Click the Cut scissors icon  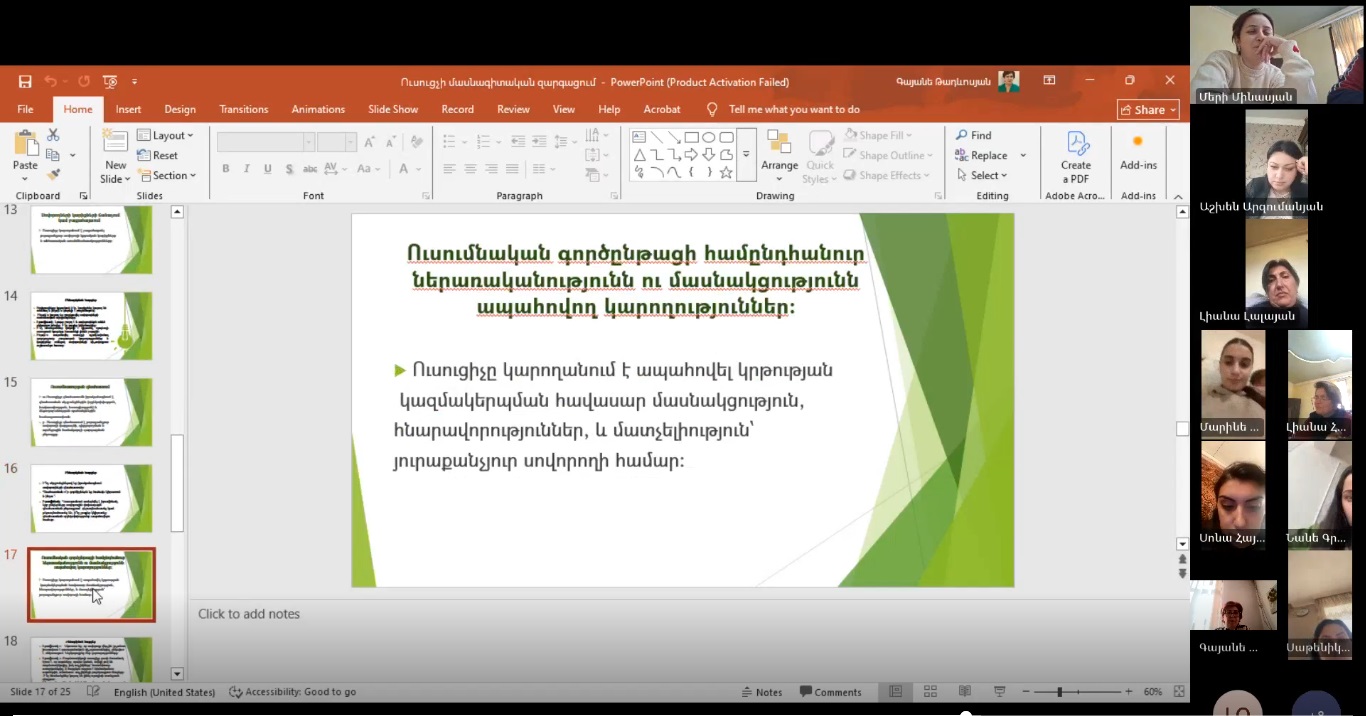(53, 135)
